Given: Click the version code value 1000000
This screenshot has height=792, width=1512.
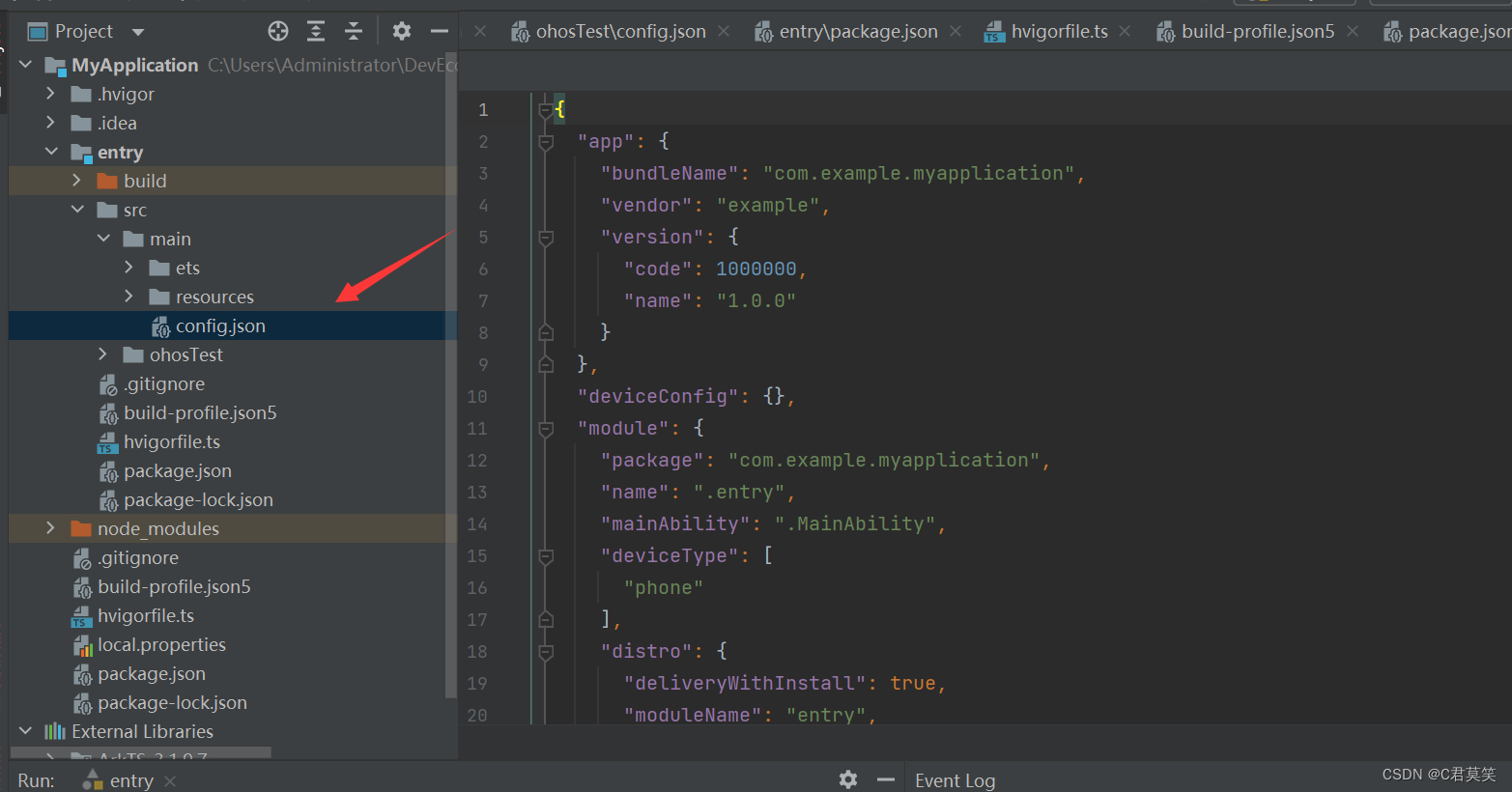Looking at the screenshot, I should (756, 269).
